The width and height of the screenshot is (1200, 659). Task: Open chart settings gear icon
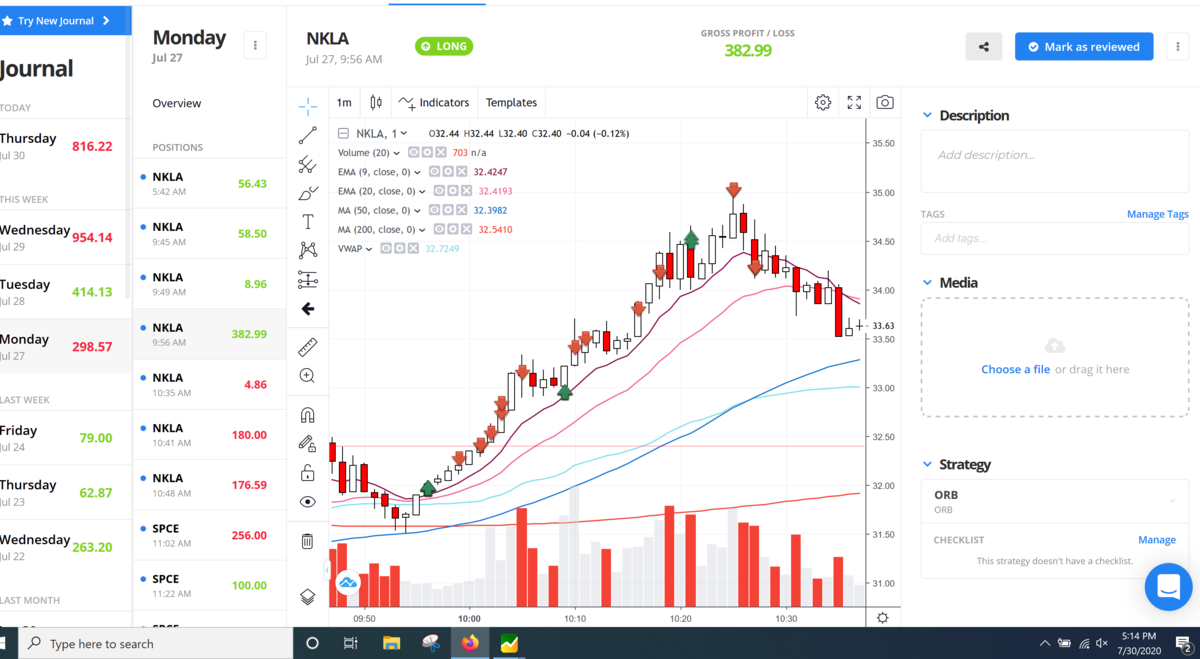[x=823, y=102]
